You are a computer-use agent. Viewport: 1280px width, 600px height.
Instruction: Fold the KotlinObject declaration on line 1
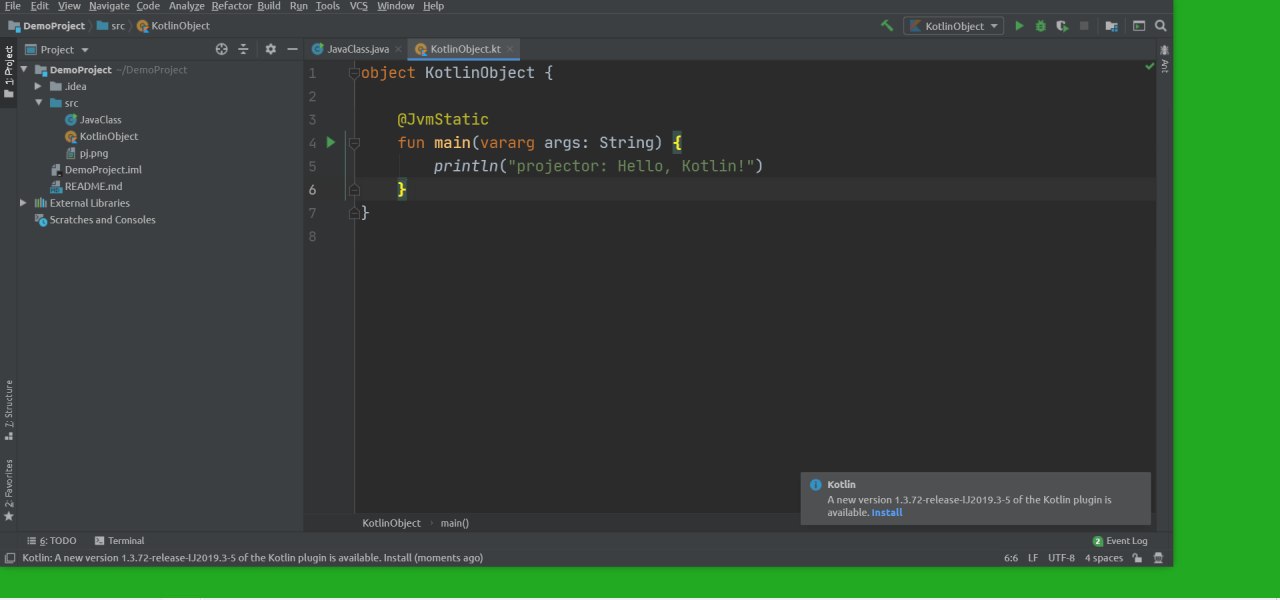(354, 73)
